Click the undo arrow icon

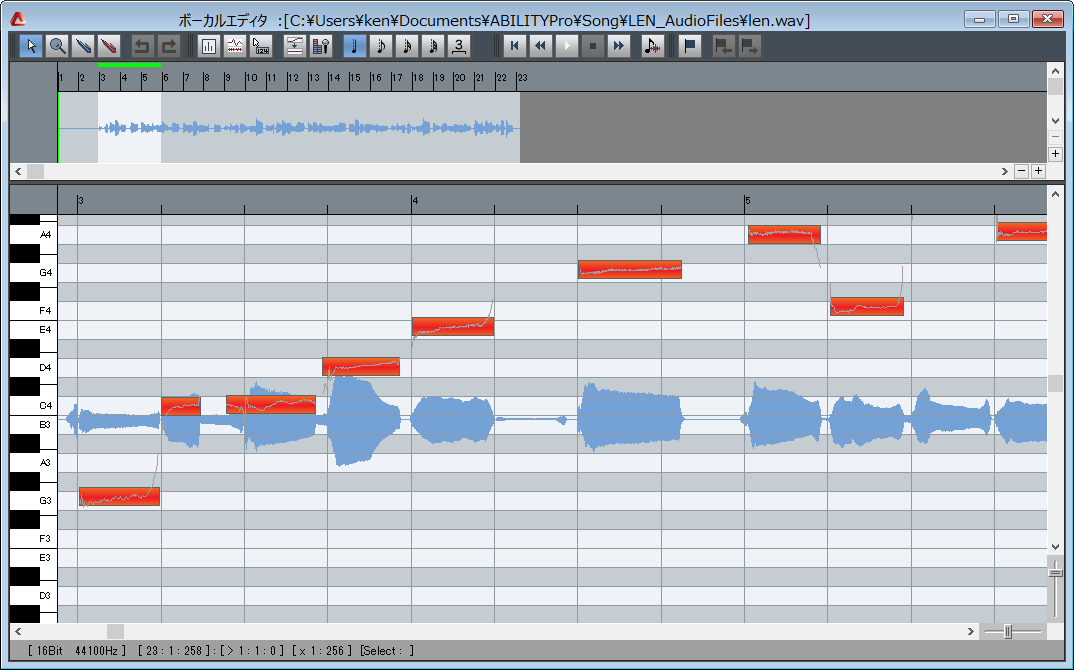143,46
